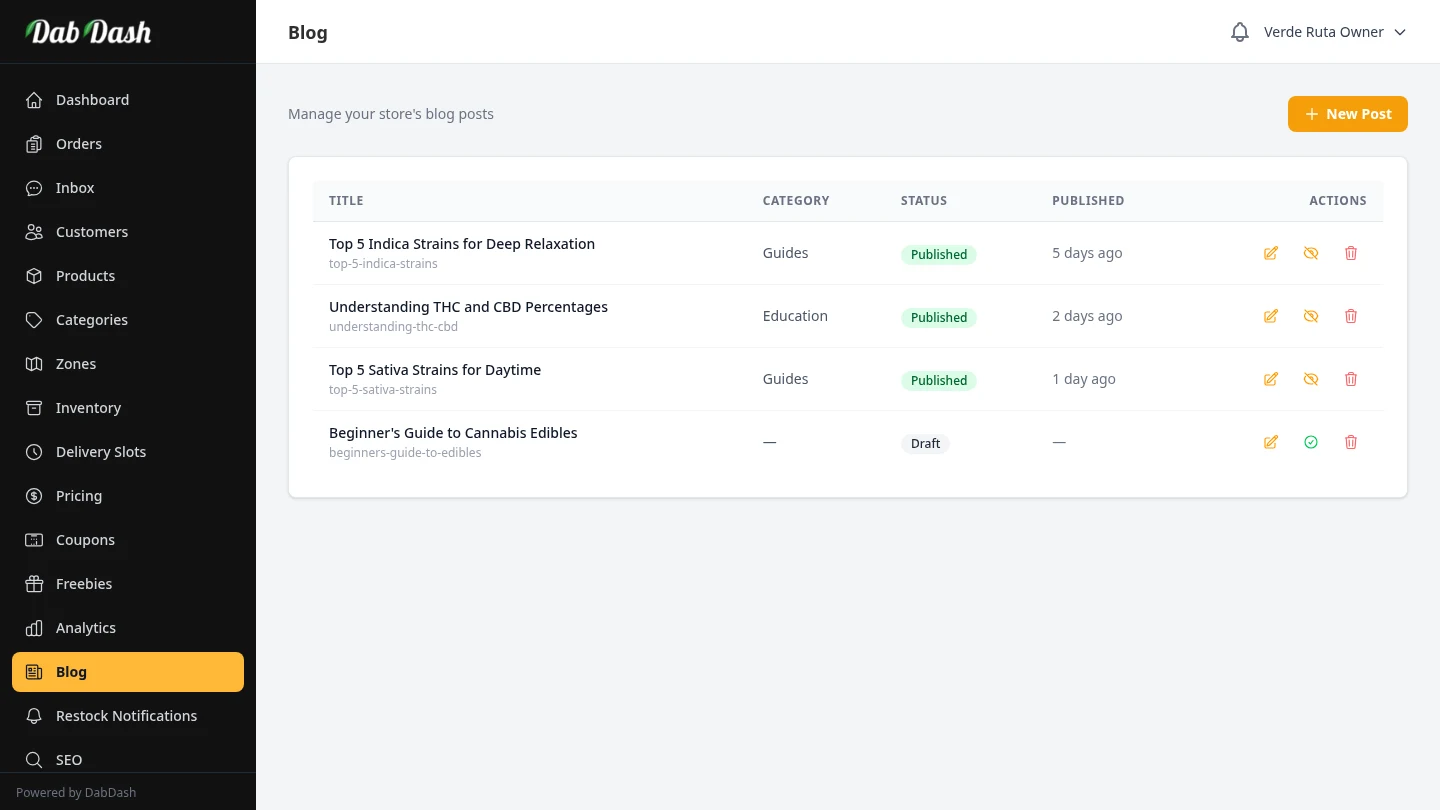Create a new blog post

coord(1347,114)
